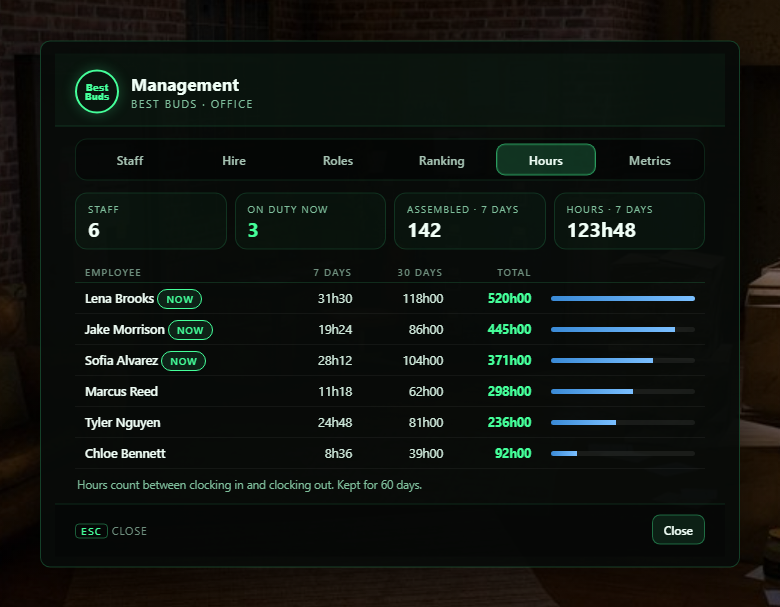Select employee name Jake Morrison
The width and height of the screenshot is (780, 607).
point(124,329)
